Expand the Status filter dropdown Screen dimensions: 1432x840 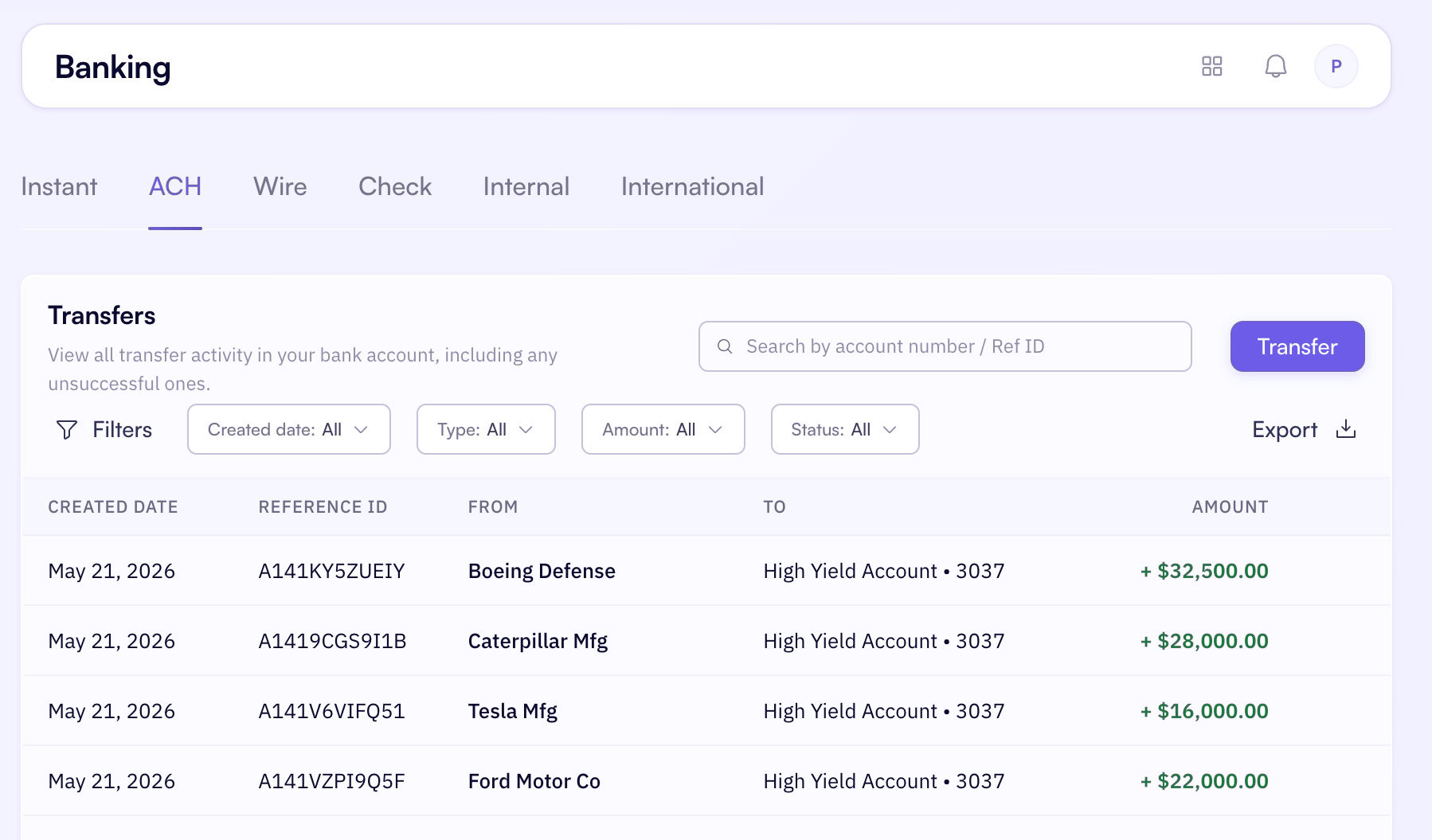click(x=845, y=429)
